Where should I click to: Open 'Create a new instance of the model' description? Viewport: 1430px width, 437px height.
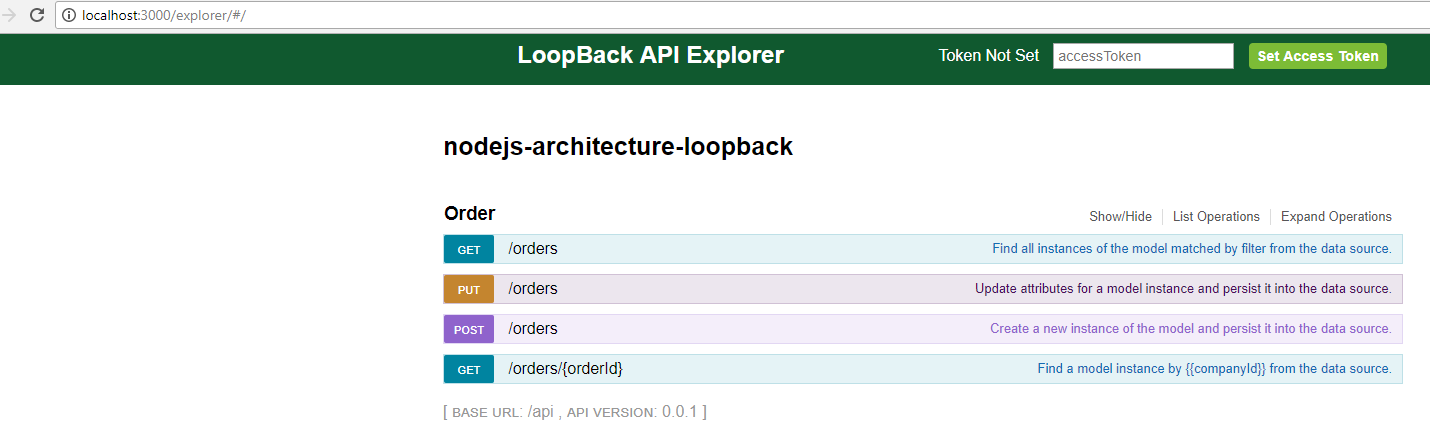[x=1190, y=329]
